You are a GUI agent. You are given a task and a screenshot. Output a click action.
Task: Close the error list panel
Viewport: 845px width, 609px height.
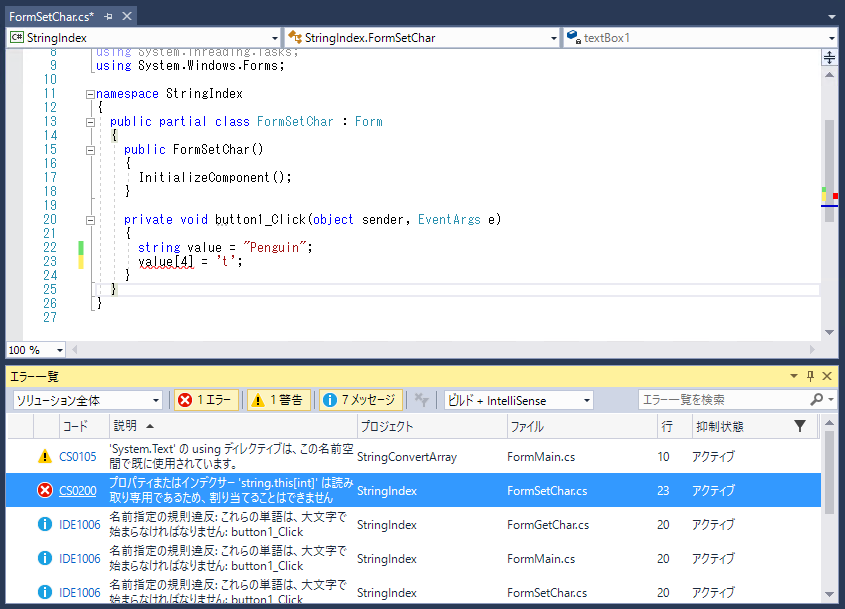pos(827,376)
